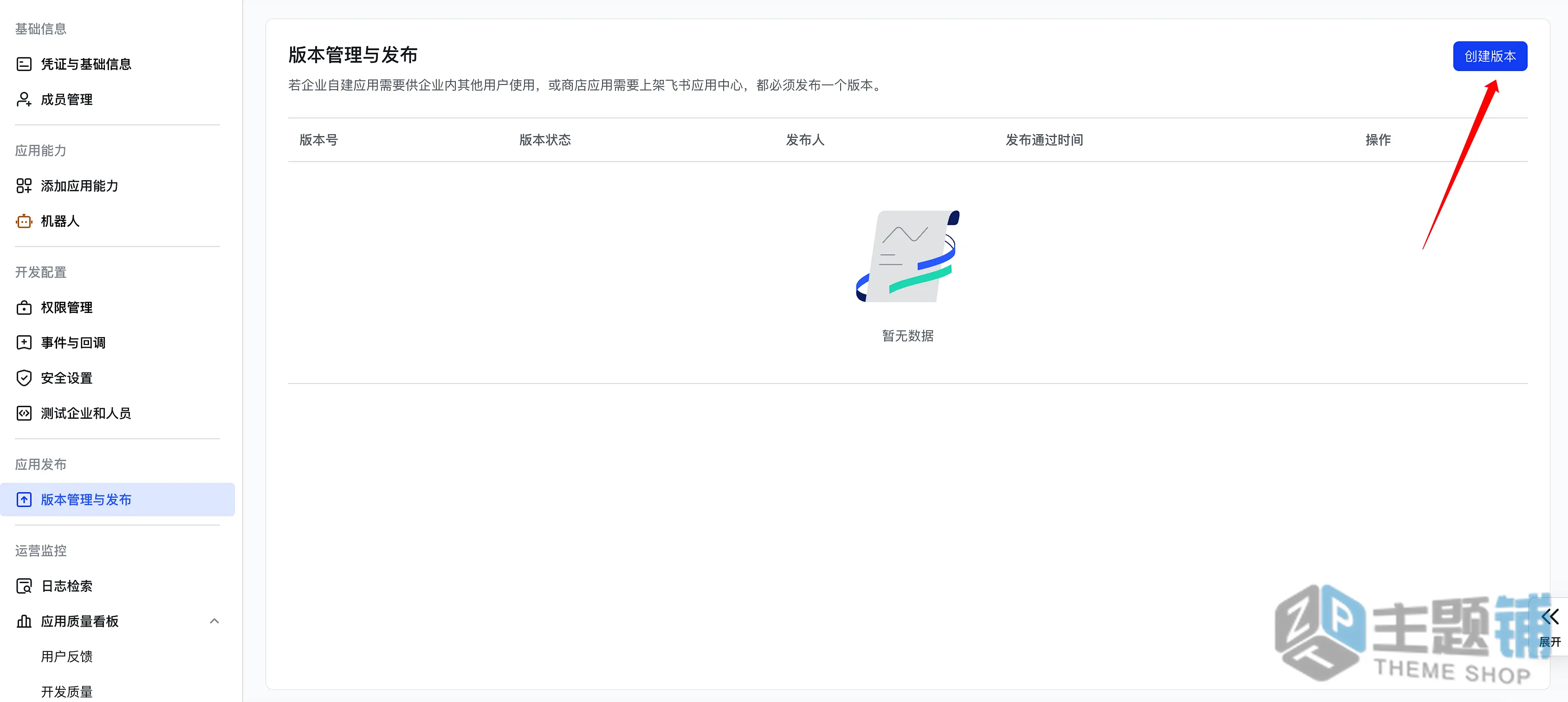Click the 展开 label at right edge
The width and height of the screenshot is (1568, 702).
click(x=1550, y=642)
